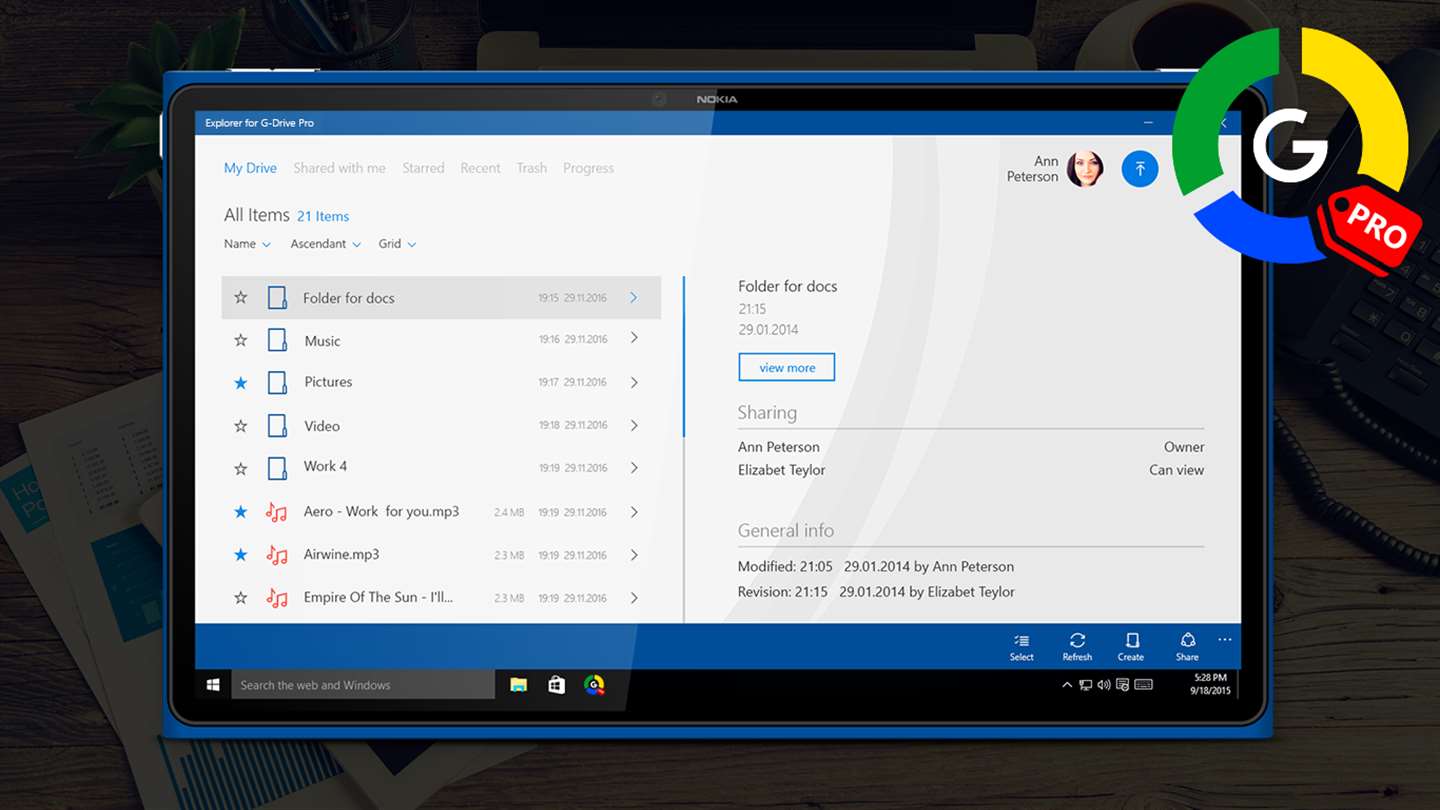
Task: Unstar Aero - Work for you.mp3
Action: (x=240, y=512)
